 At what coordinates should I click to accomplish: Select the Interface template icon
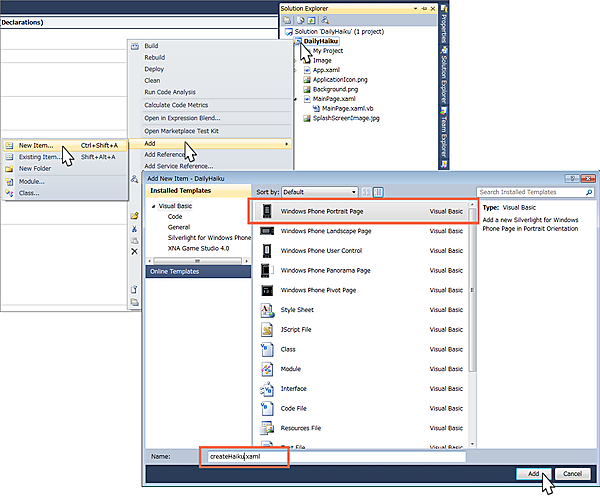267,388
